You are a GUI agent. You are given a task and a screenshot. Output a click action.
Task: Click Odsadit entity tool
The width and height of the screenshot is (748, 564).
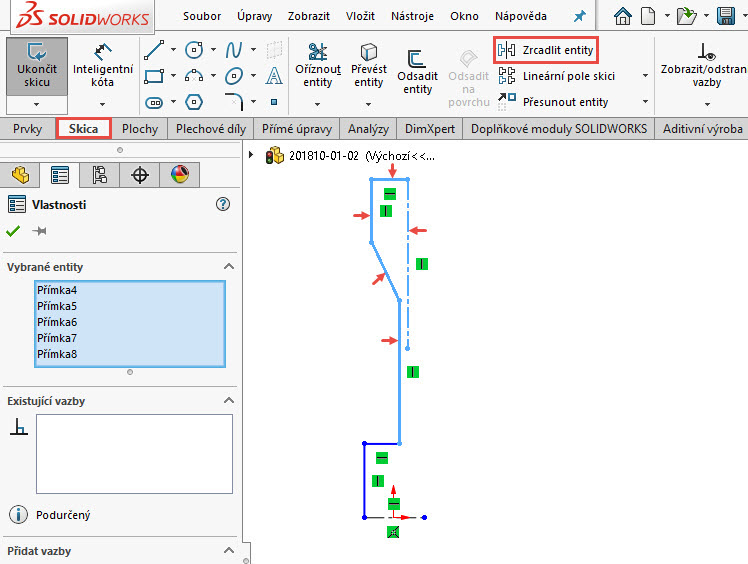tap(417, 73)
